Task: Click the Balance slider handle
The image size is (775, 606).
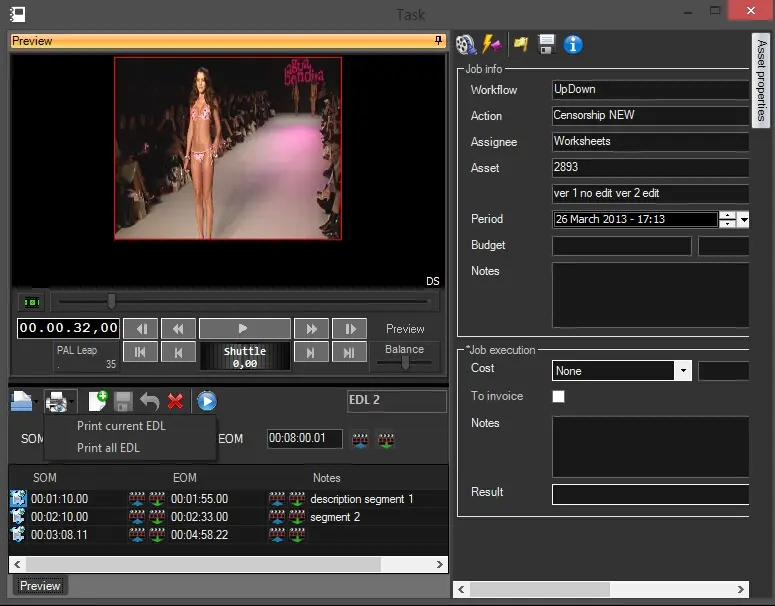Action: [x=405, y=363]
